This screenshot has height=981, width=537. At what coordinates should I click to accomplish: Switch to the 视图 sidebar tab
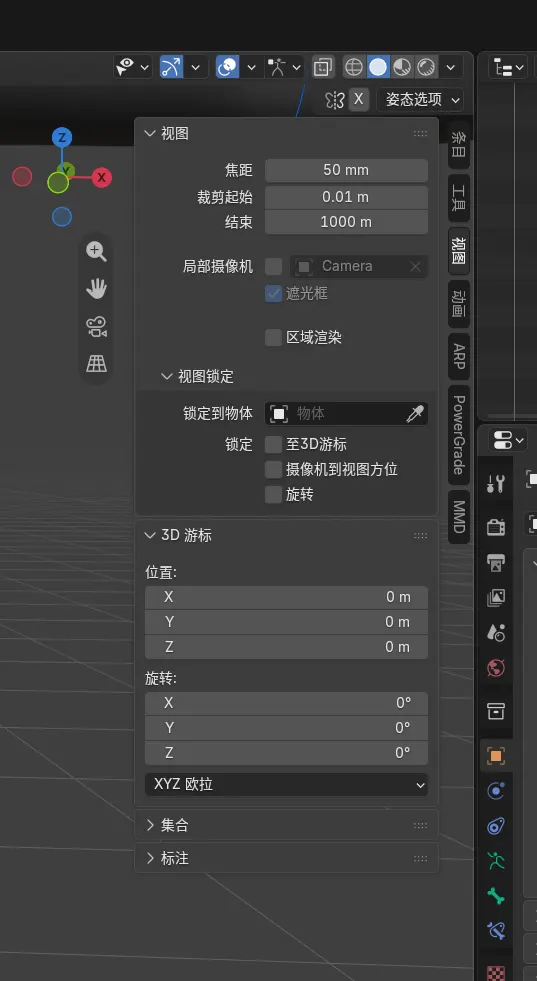tap(459, 251)
